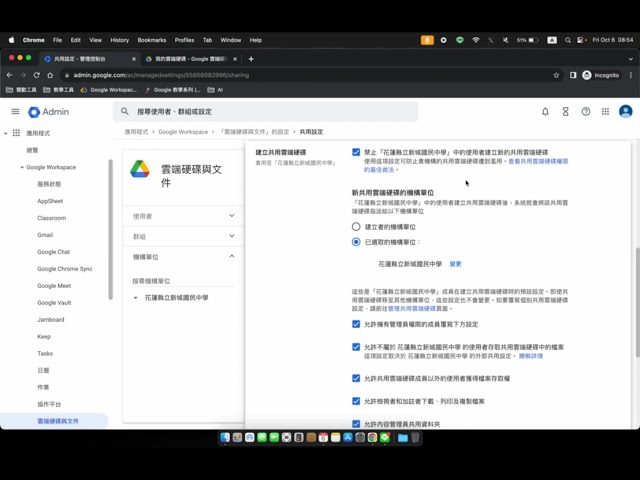Image resolution: width=640 pixels, height=480 pixels.
Task: Click the browser home icon
Action: click(50, 75)
